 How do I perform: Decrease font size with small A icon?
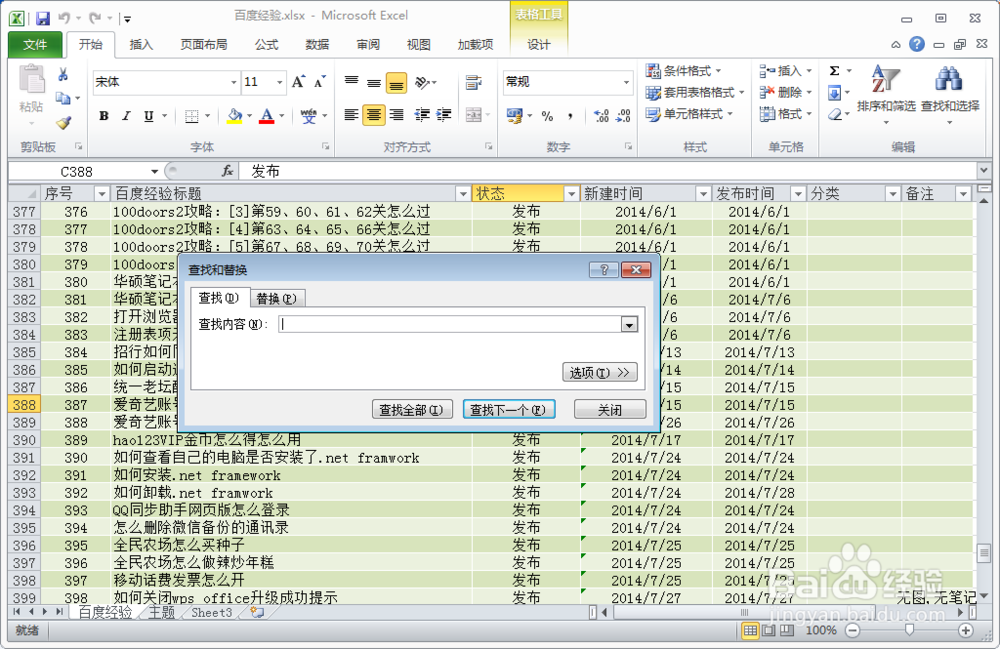(x=320, y=82)
